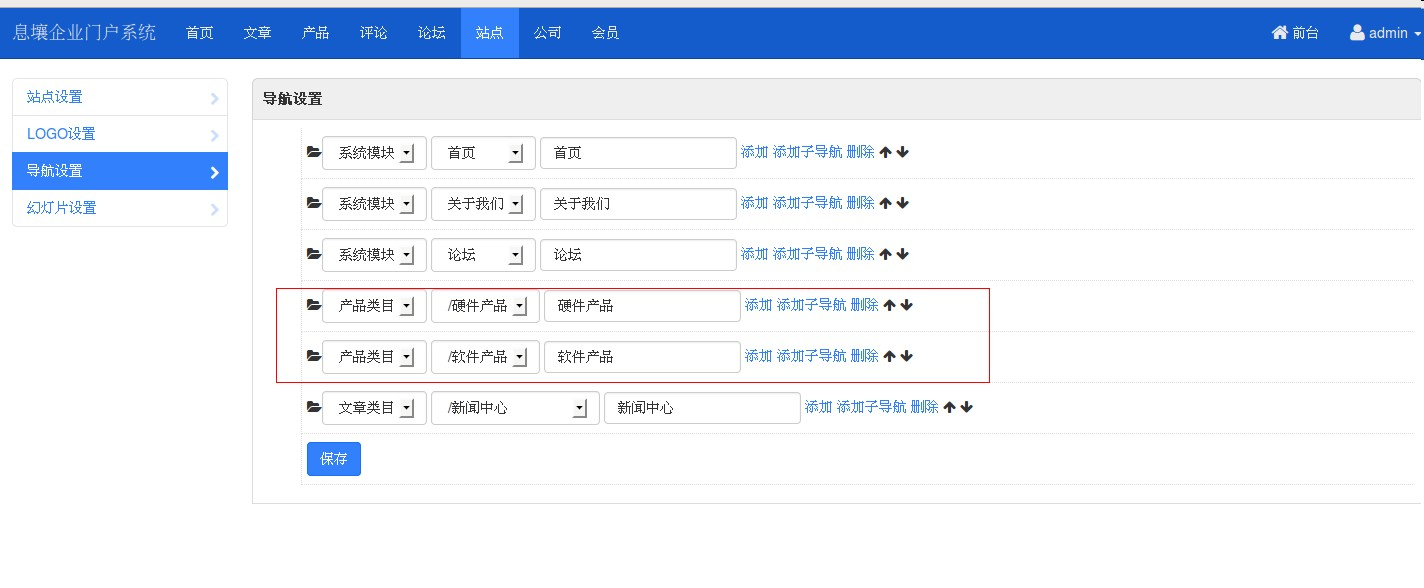
Task: Click the 新闻中心 name text field
Action: click(x=702, y=408)
